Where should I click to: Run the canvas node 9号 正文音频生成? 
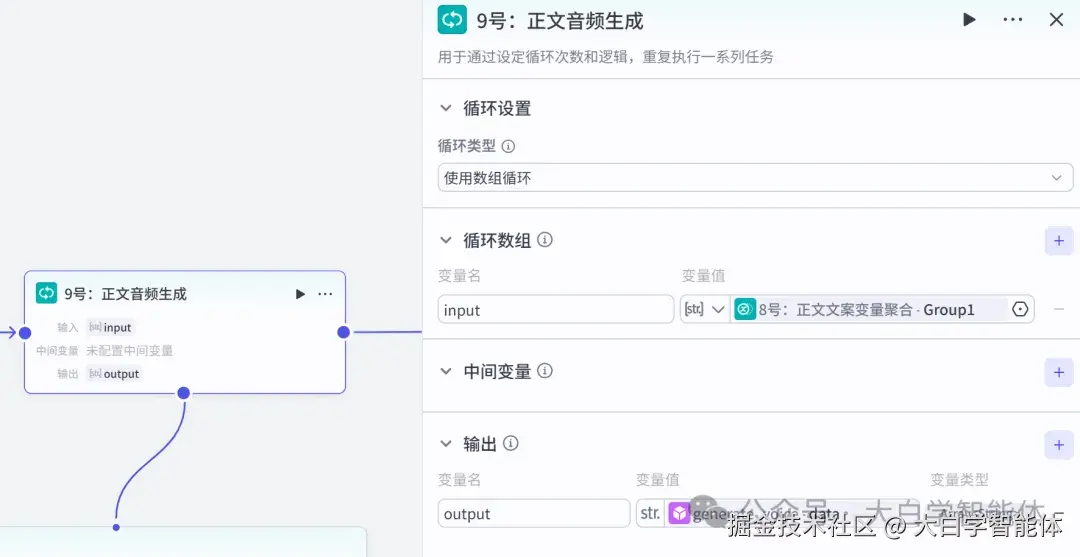coord(300,294)
